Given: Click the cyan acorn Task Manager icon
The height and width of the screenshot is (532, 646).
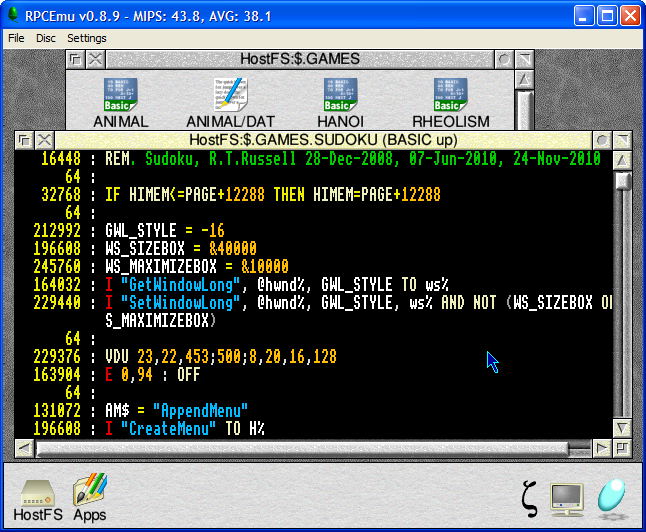Looking at the screenshot, I should 612,497.
